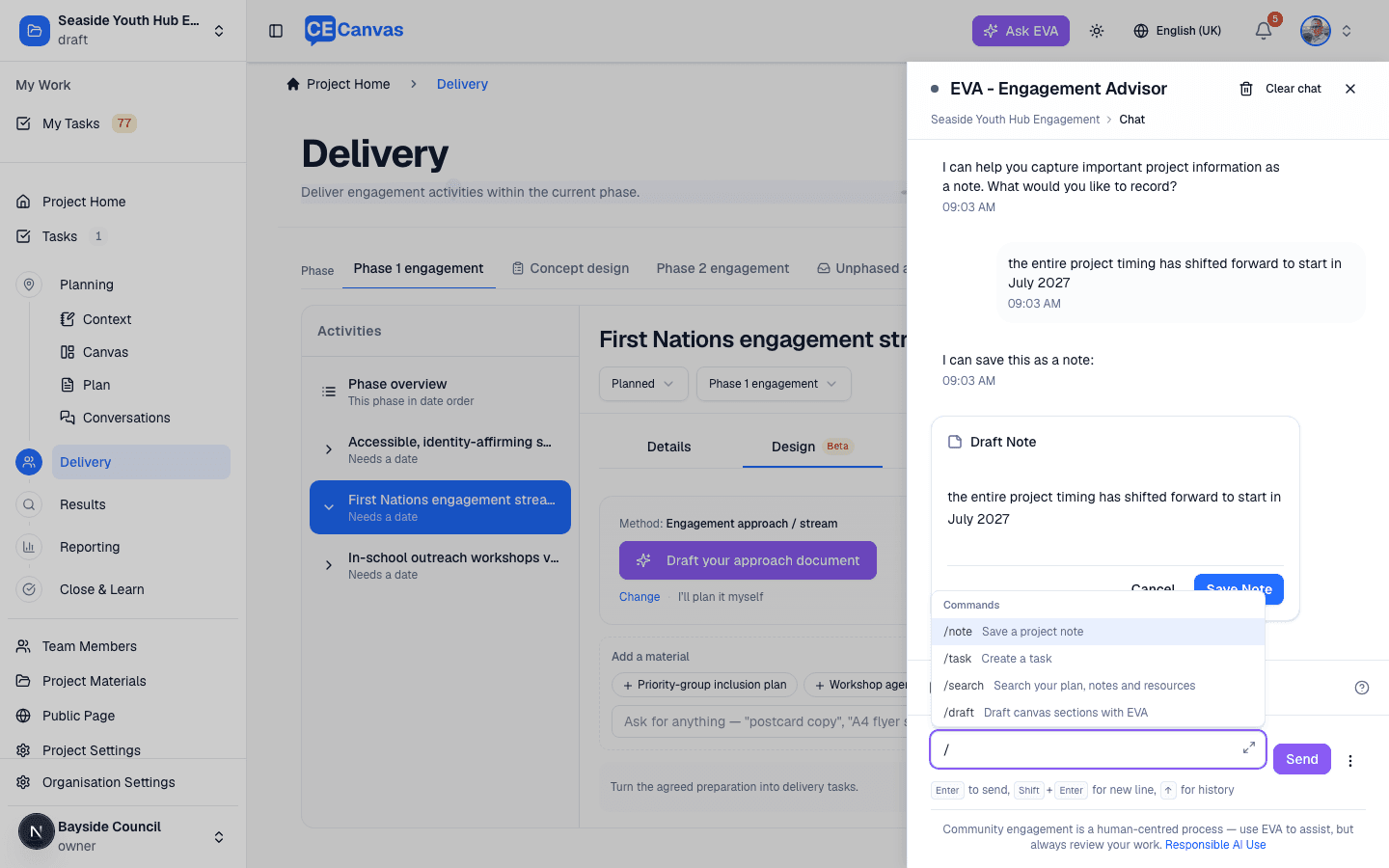Viewport: 1389px width, 868px height.
Task: Expand the chat input box
Action: point(1249,747)
